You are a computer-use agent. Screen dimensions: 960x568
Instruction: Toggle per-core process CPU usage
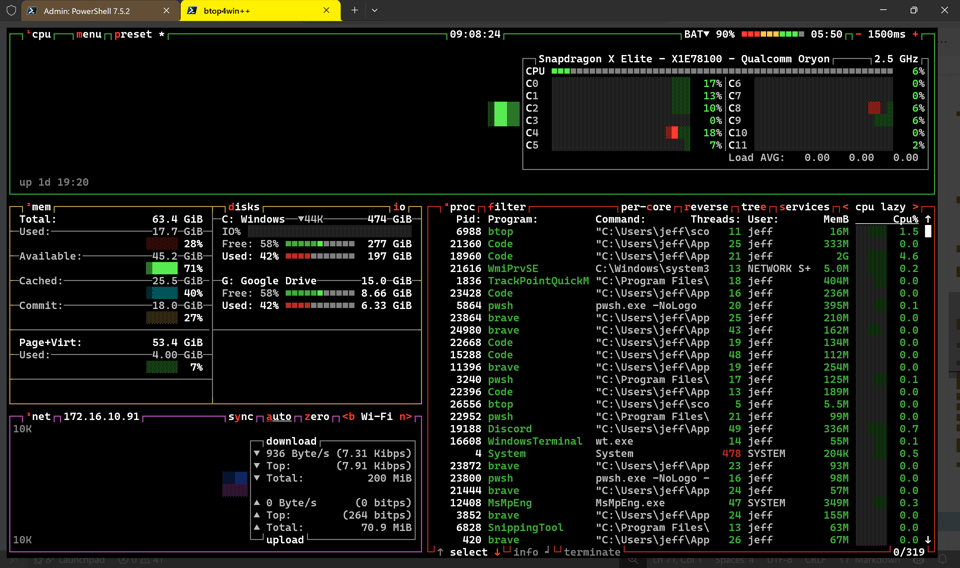[x=646, y=207]
